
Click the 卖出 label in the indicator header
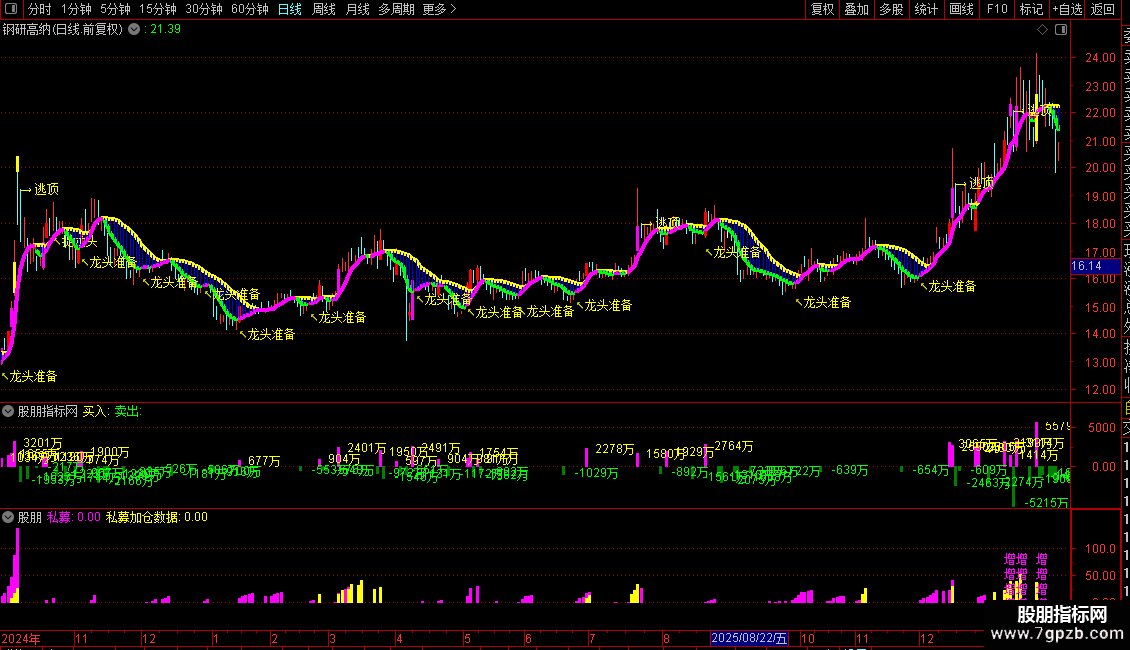point(128,411)
